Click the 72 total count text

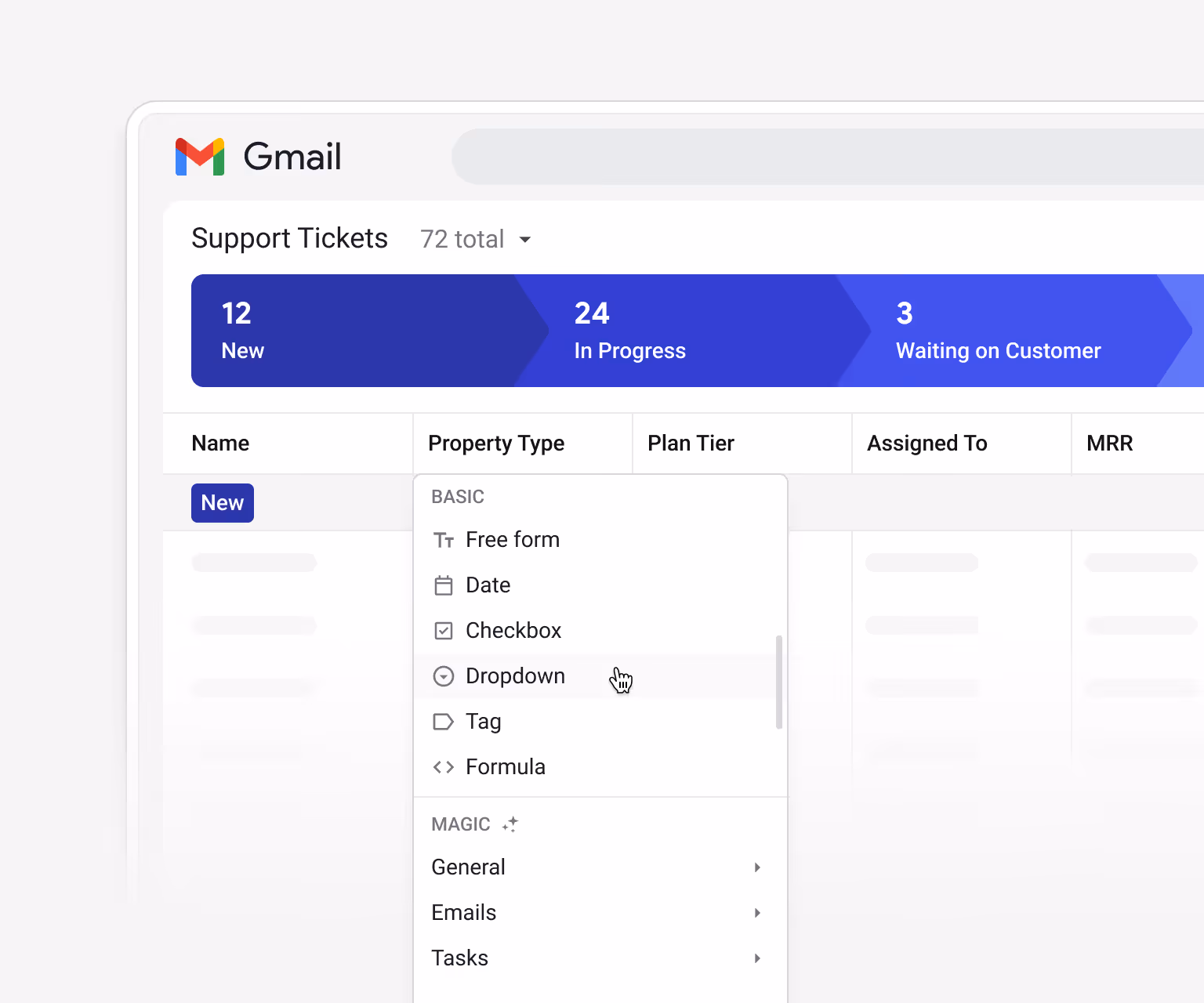(462, 239)
